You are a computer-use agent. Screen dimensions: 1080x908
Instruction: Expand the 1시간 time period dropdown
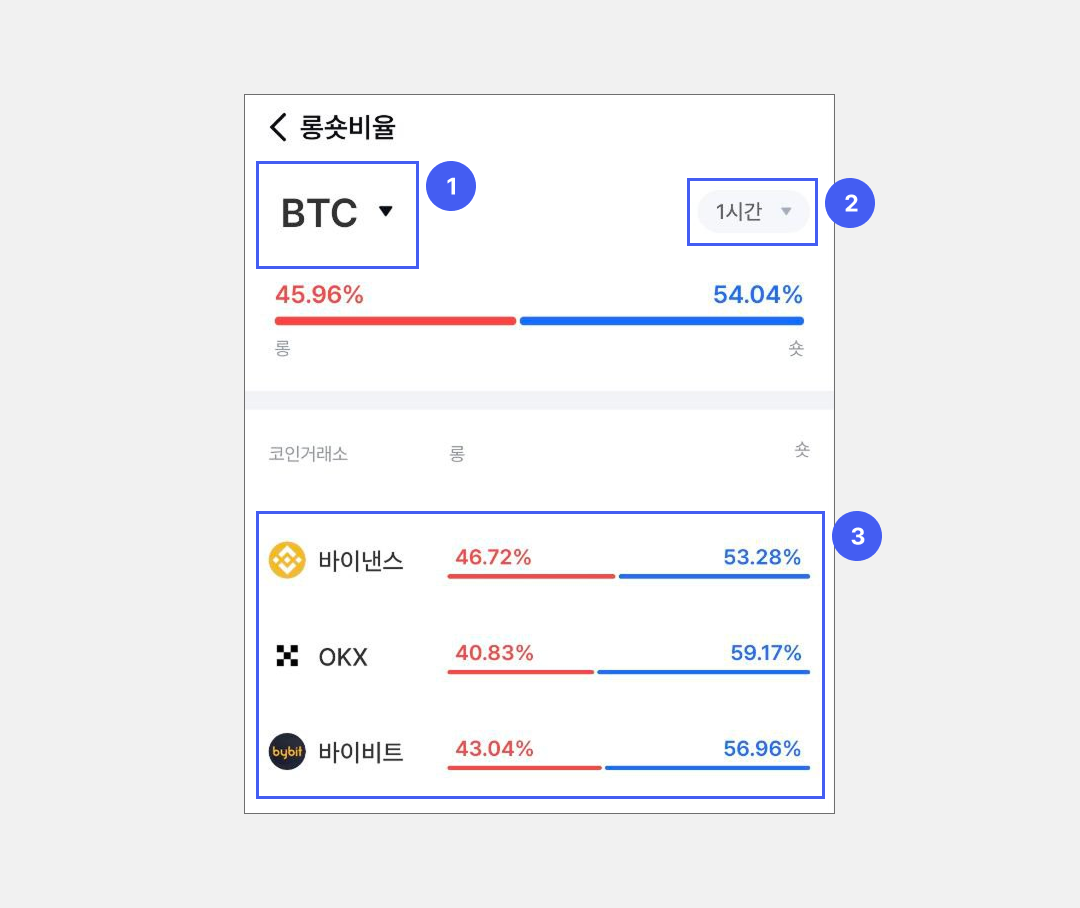point(753,212)
